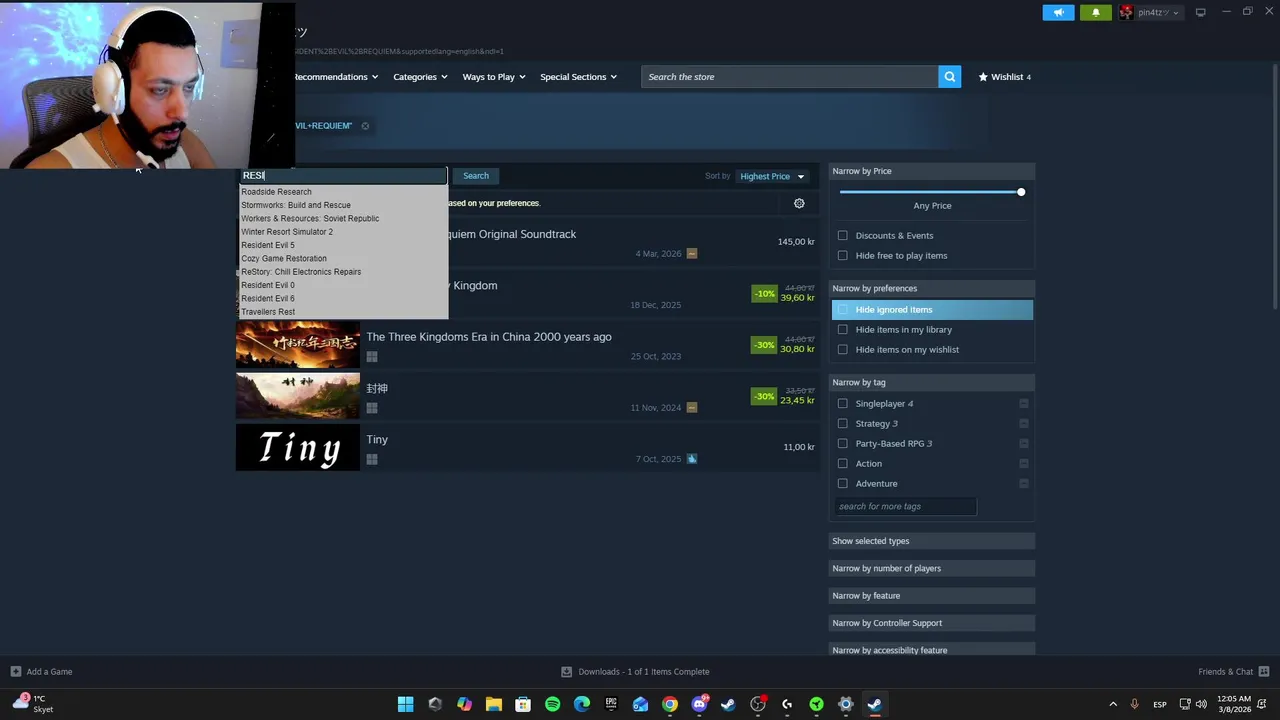Image resolution: width=1280 pixels, height=720 pixels.
Task: Click the active Steam taskbar icon
Action: [x=875, y=704]
